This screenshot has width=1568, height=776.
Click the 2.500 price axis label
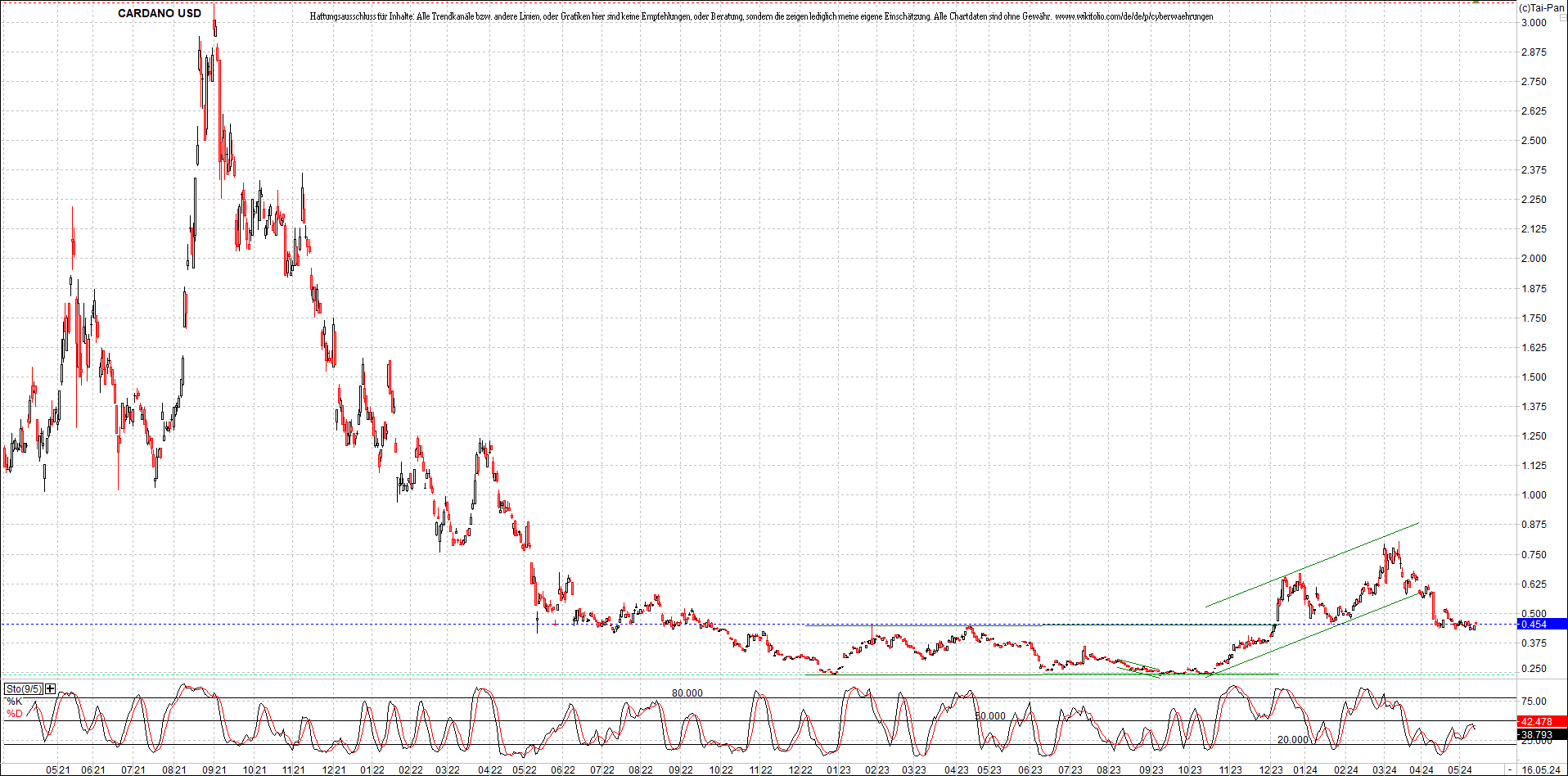tap(1534, 141)
